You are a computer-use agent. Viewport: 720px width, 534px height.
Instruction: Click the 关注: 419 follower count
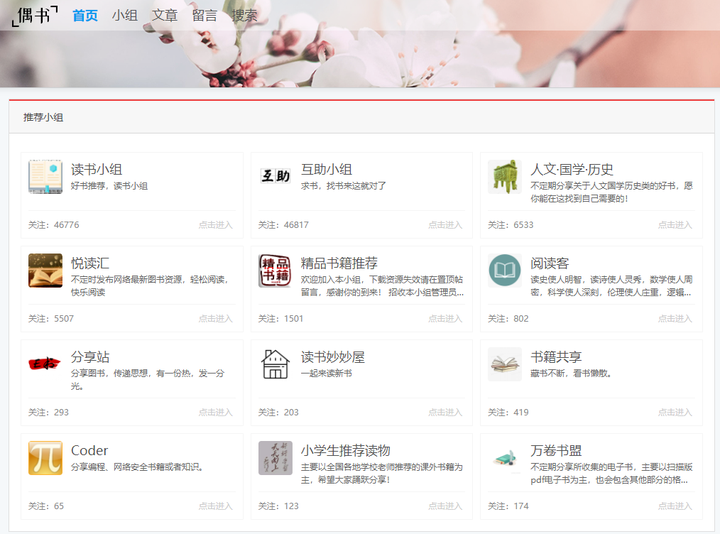point(508,412)
